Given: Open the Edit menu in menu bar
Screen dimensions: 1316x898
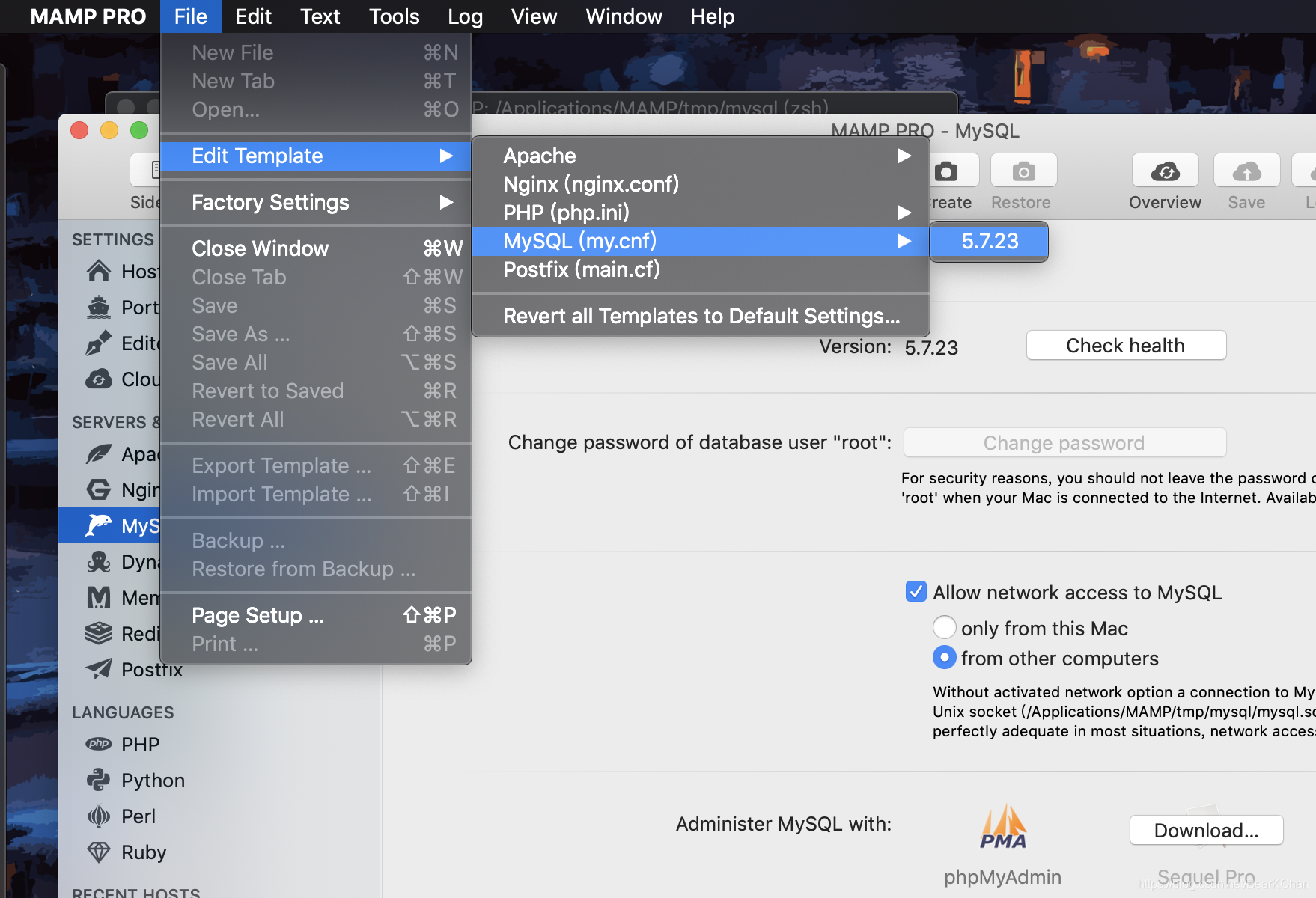Looking at the screenshot, I should 253,16.
